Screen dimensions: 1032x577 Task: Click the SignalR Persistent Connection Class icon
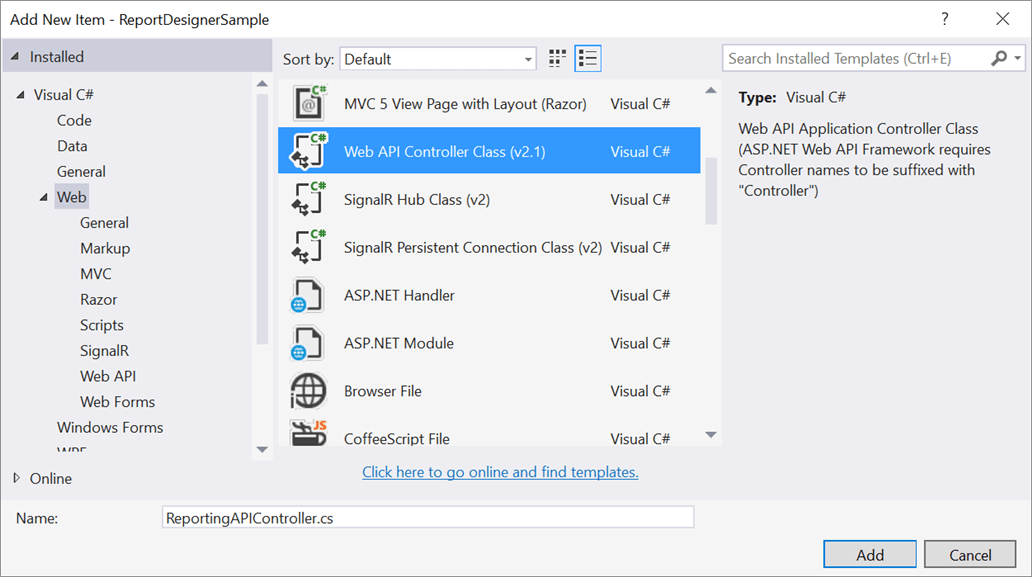click(x=309, y=247)
